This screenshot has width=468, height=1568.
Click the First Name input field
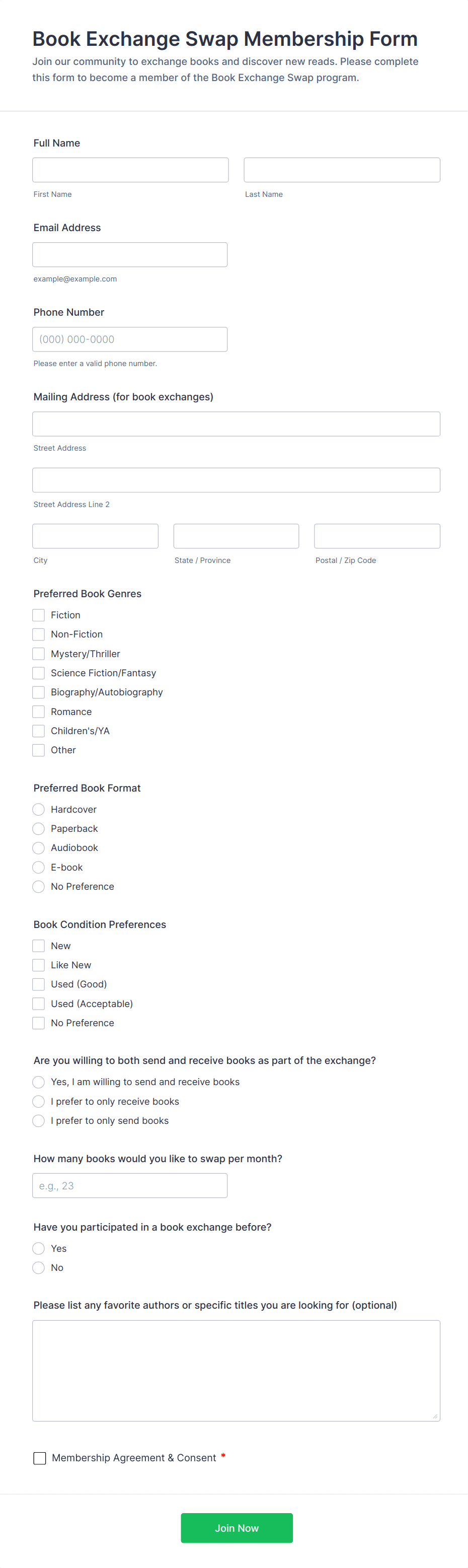pos(130,170)
